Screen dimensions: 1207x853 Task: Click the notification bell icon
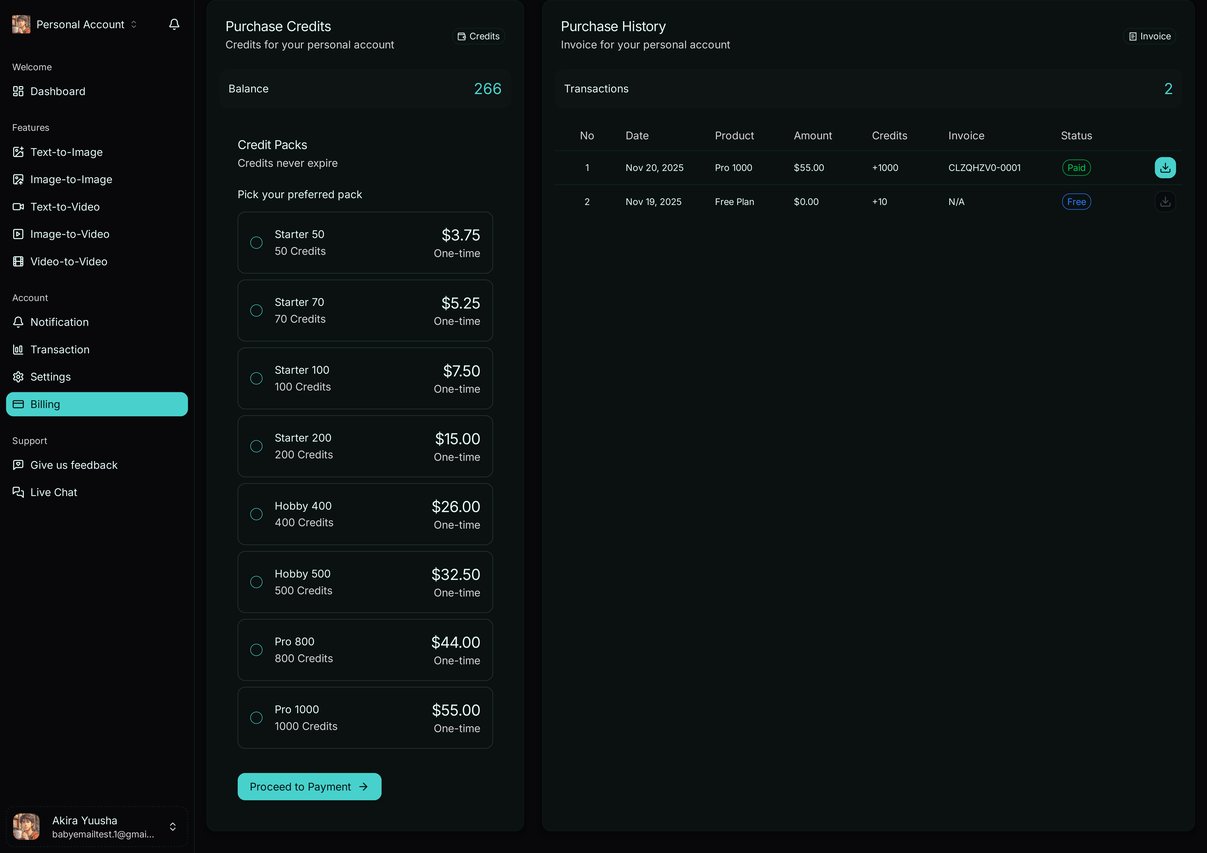pyautogui.click(x=174, y=23)
